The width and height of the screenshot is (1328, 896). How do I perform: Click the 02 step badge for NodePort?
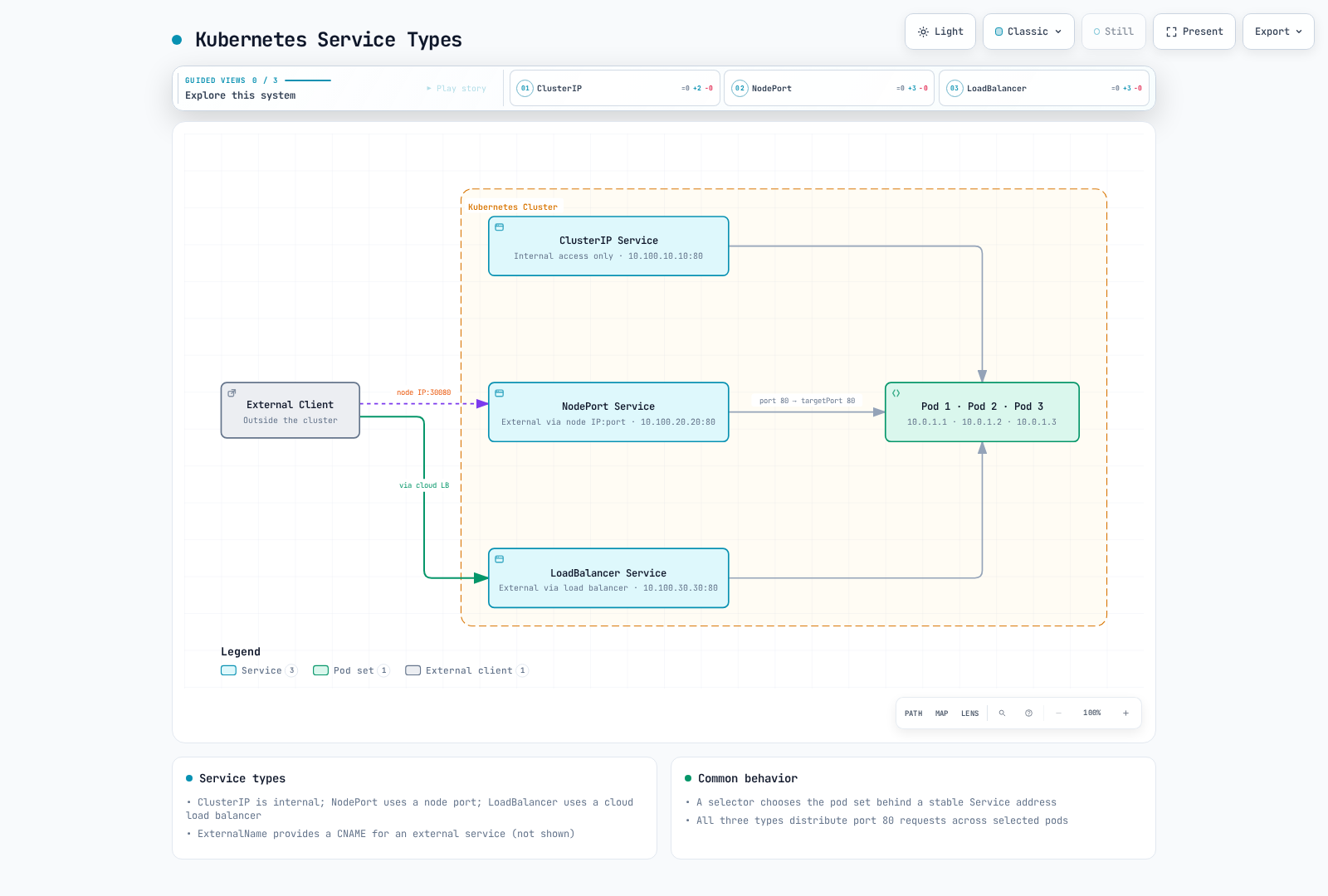point(740,88)
